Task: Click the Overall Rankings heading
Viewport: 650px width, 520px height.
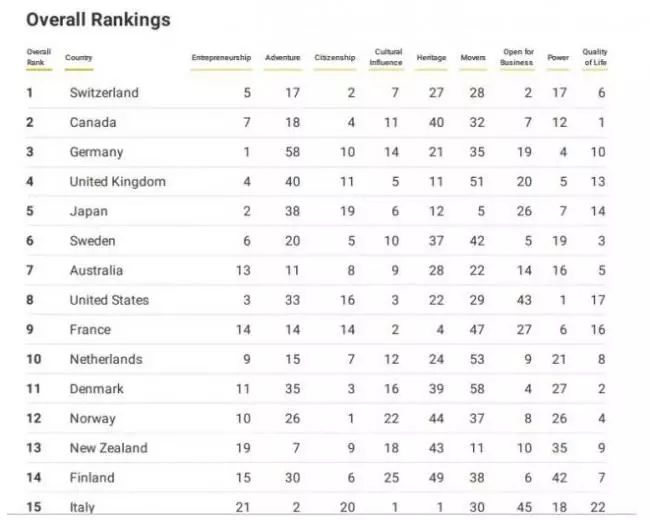Action: (98, 20)
